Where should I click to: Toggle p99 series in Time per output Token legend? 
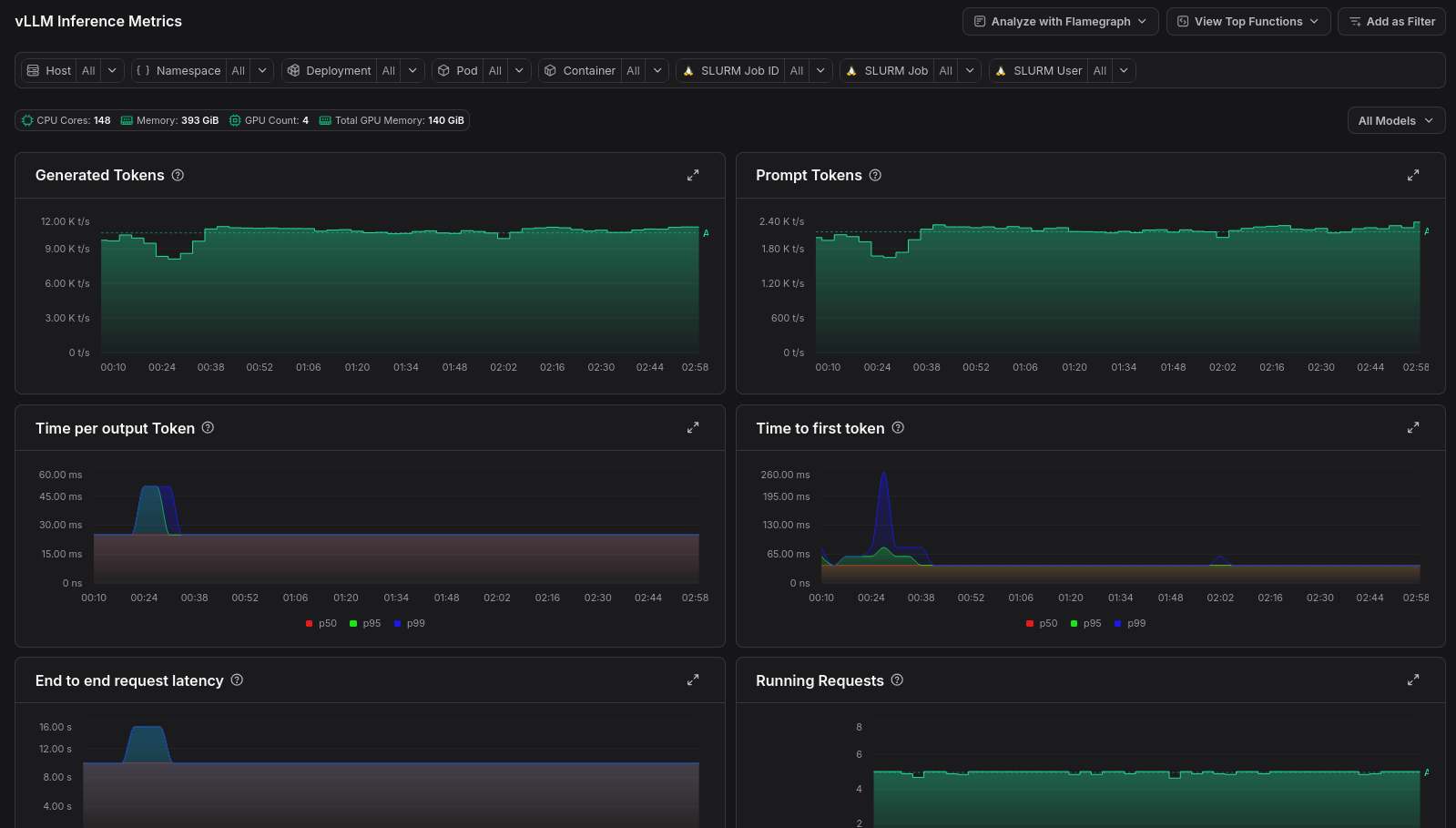pos(410,623)
